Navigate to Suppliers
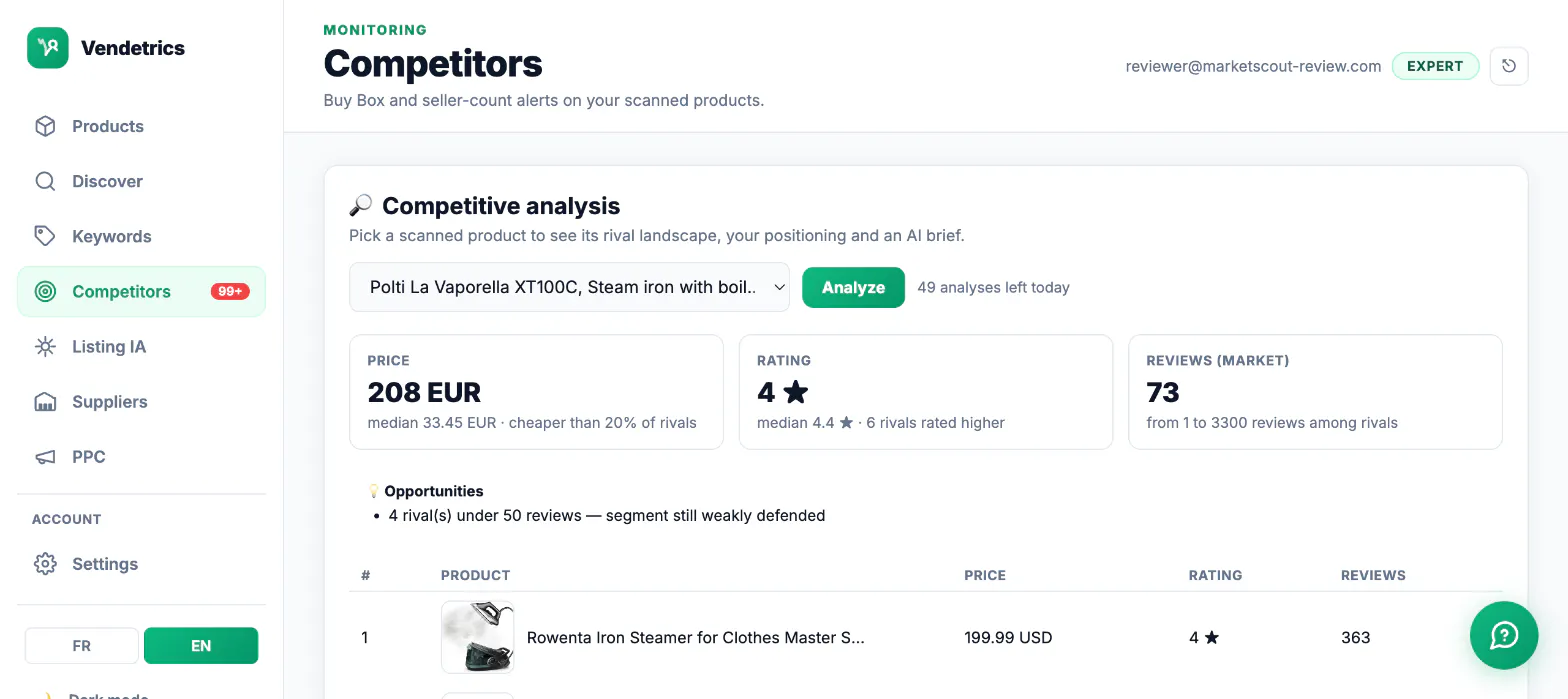1568x699 pixels. 141,402
